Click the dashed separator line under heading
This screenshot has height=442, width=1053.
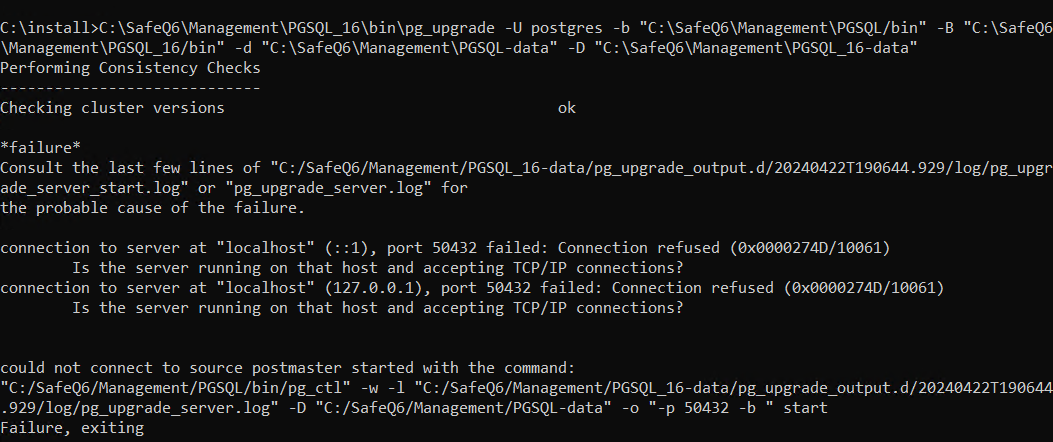[x=130, y=88]
